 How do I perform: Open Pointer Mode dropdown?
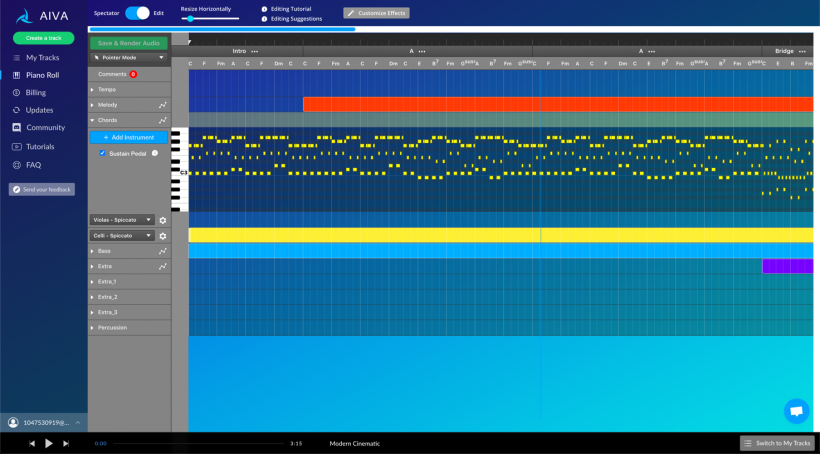coord(129,58)
